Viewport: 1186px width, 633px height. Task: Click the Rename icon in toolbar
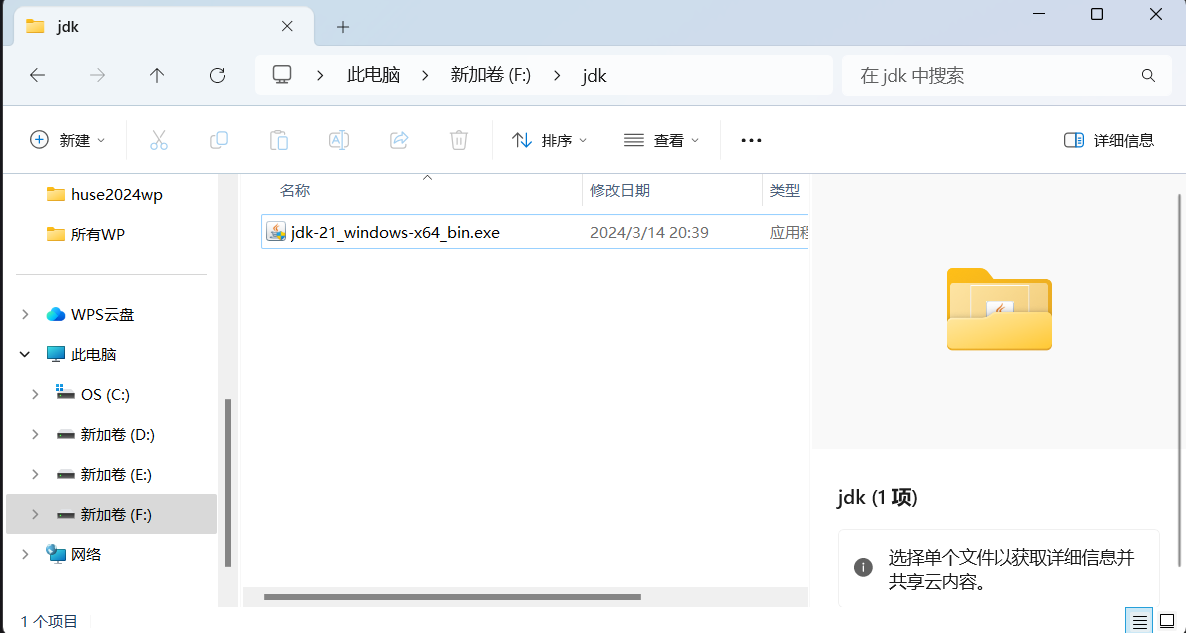[x=339, y=140]
